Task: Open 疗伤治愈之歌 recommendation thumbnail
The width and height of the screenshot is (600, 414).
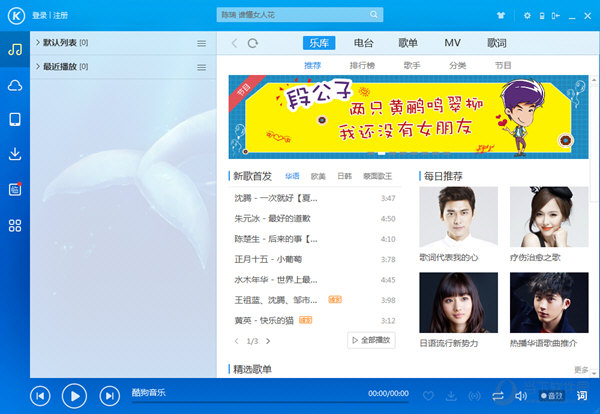Action: [x=549, y=217]
